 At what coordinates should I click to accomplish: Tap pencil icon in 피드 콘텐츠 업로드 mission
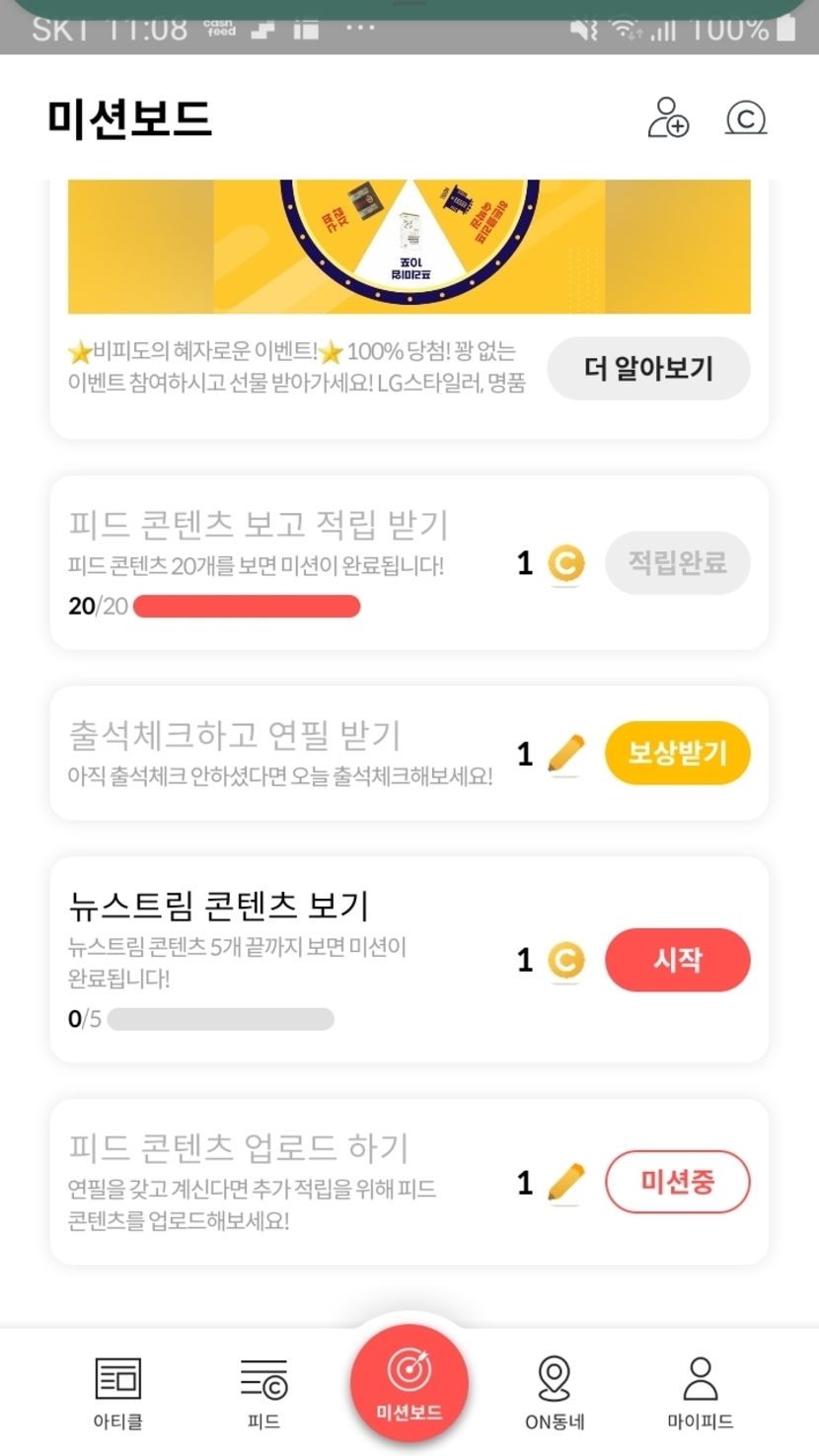(x=565, y=1183)
